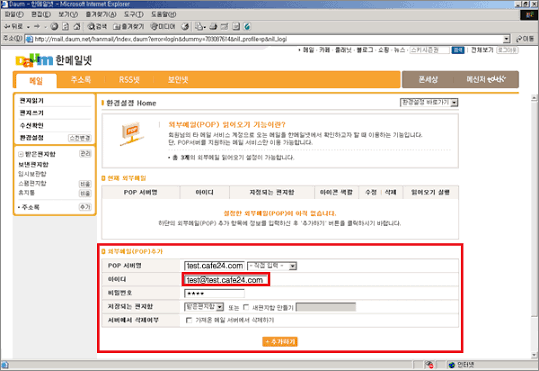Open the 폰세상 tab
539x371 pixels.
[428, 80]
